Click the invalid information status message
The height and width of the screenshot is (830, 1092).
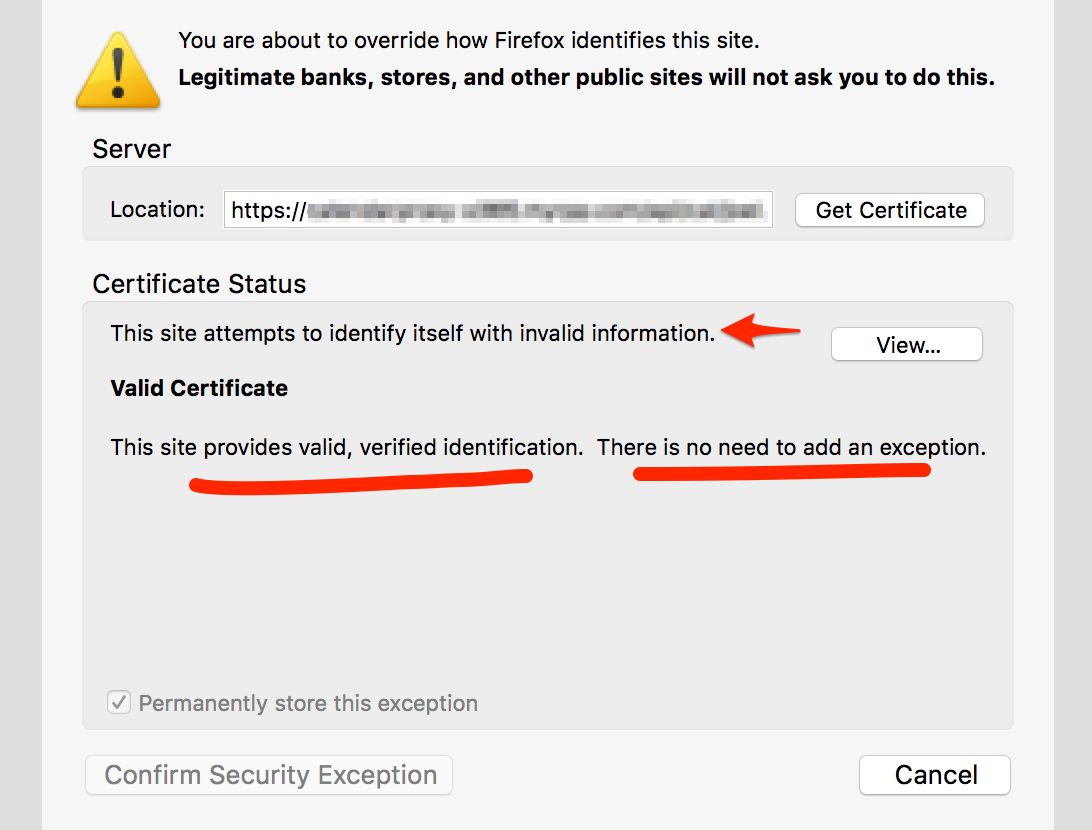(x=412, y=333)
